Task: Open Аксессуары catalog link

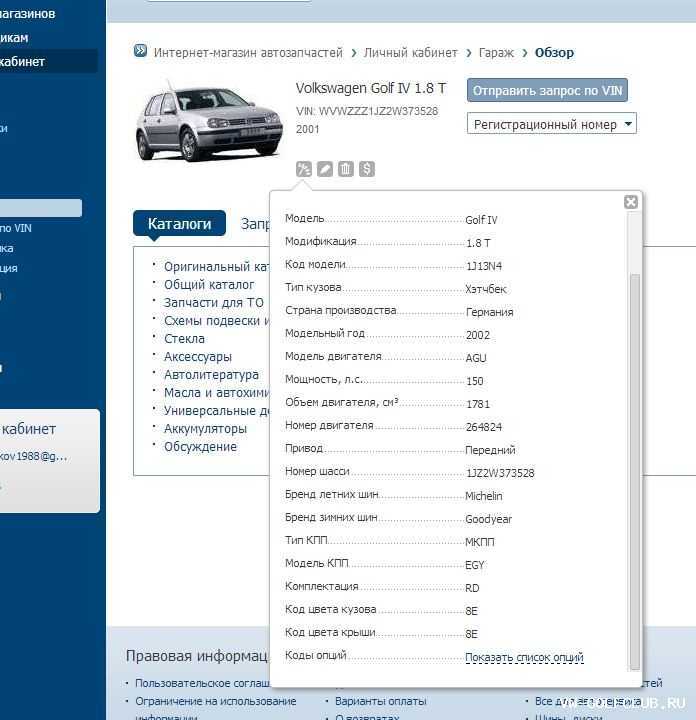Action: pyautogui.click(x=198, y=357)
